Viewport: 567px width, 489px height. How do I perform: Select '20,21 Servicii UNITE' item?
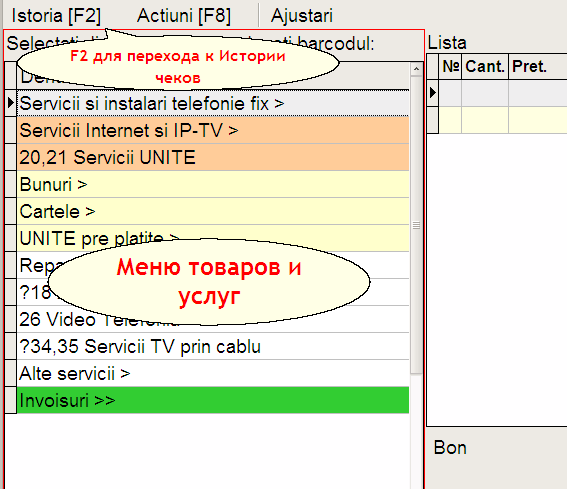[x=213, y=157]
